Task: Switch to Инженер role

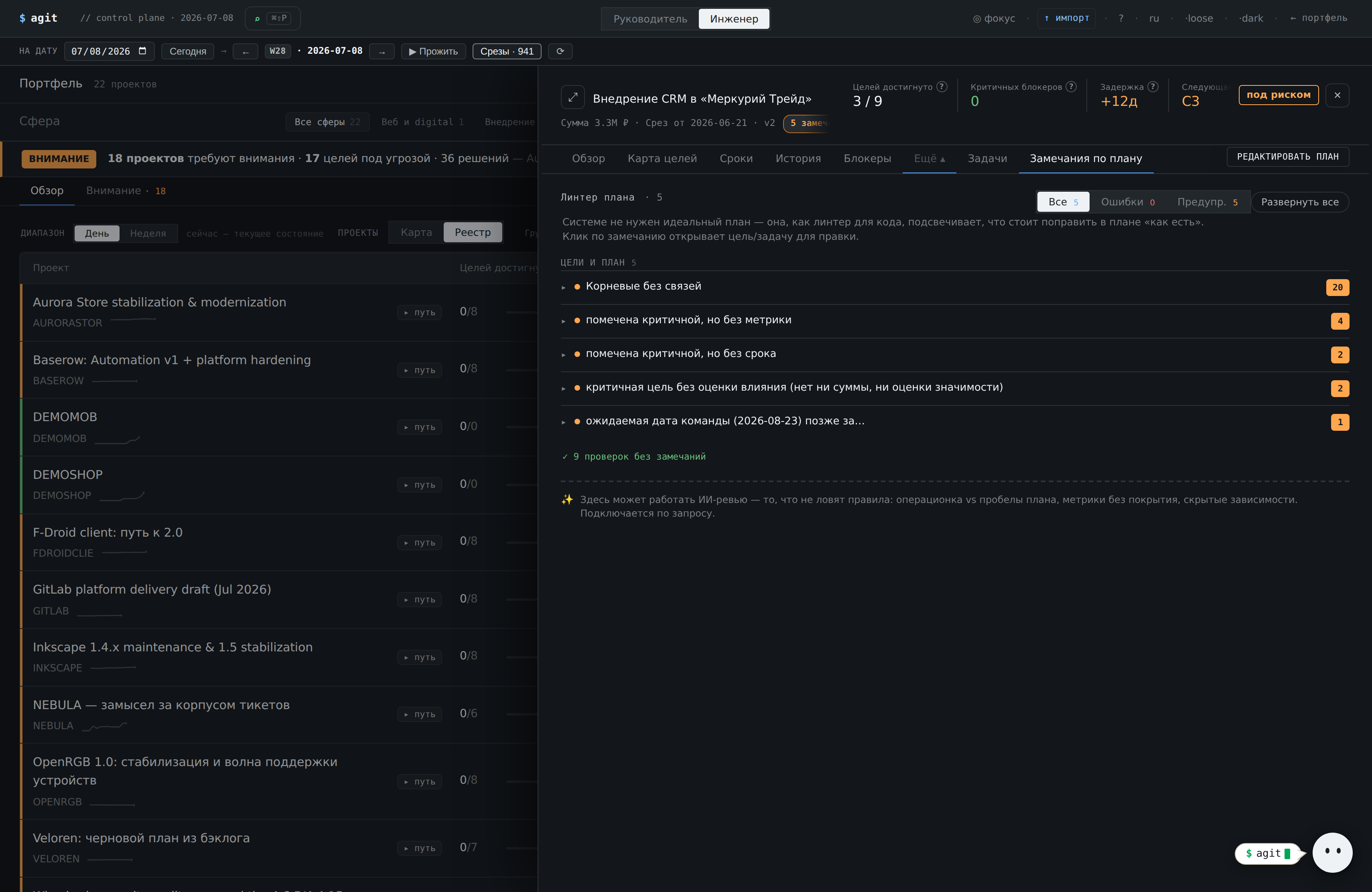Action: point(734,19)
